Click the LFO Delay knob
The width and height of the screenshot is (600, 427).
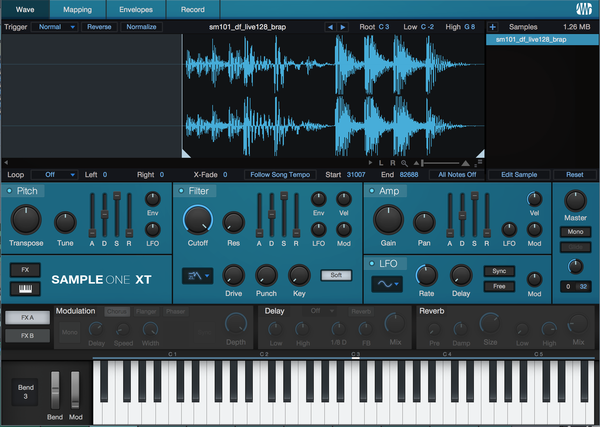tap(461, 275)
